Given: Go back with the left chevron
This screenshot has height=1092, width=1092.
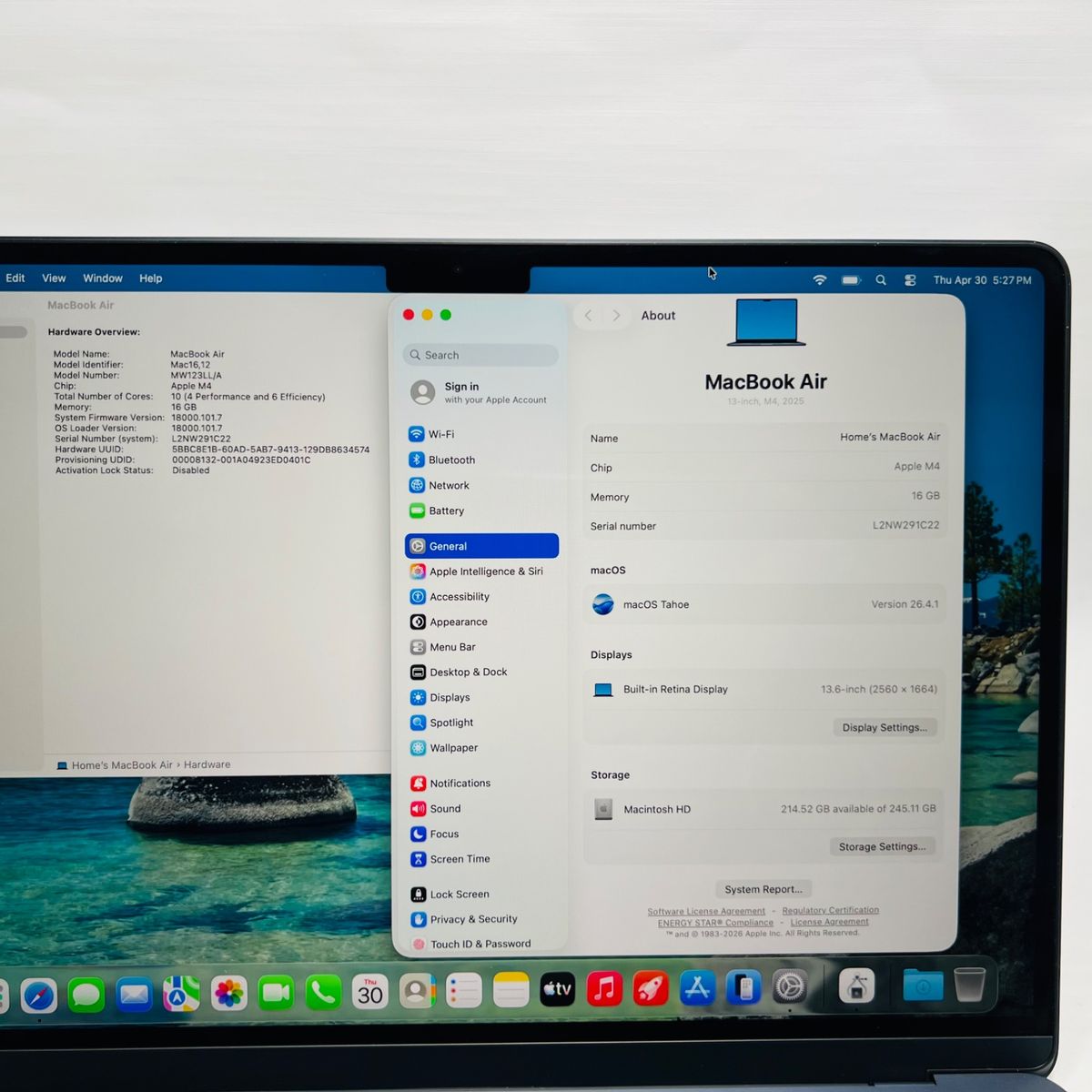Looking at the screenshot, I should (588, 316).
